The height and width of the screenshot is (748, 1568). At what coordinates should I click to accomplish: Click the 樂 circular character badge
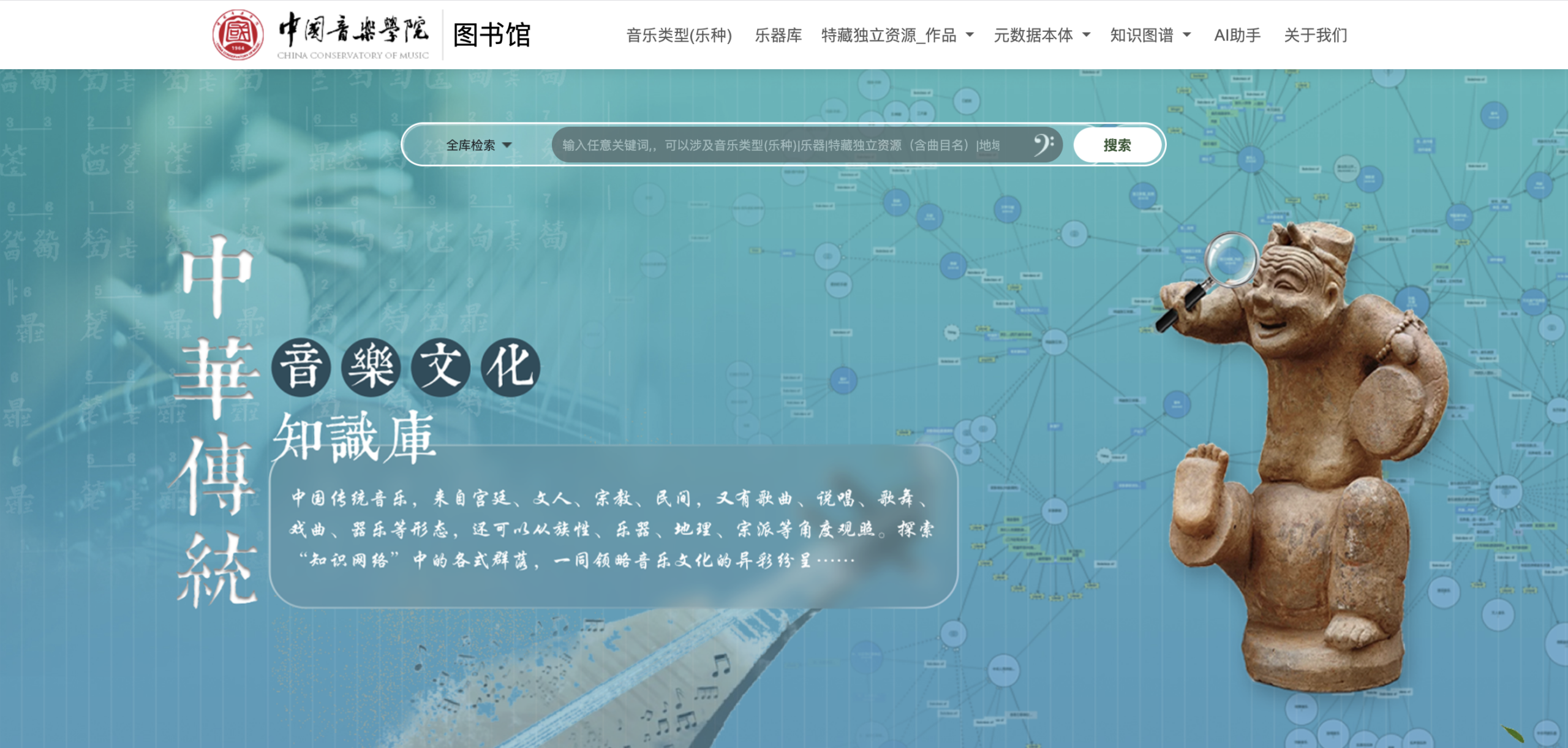tap(371, 367)
